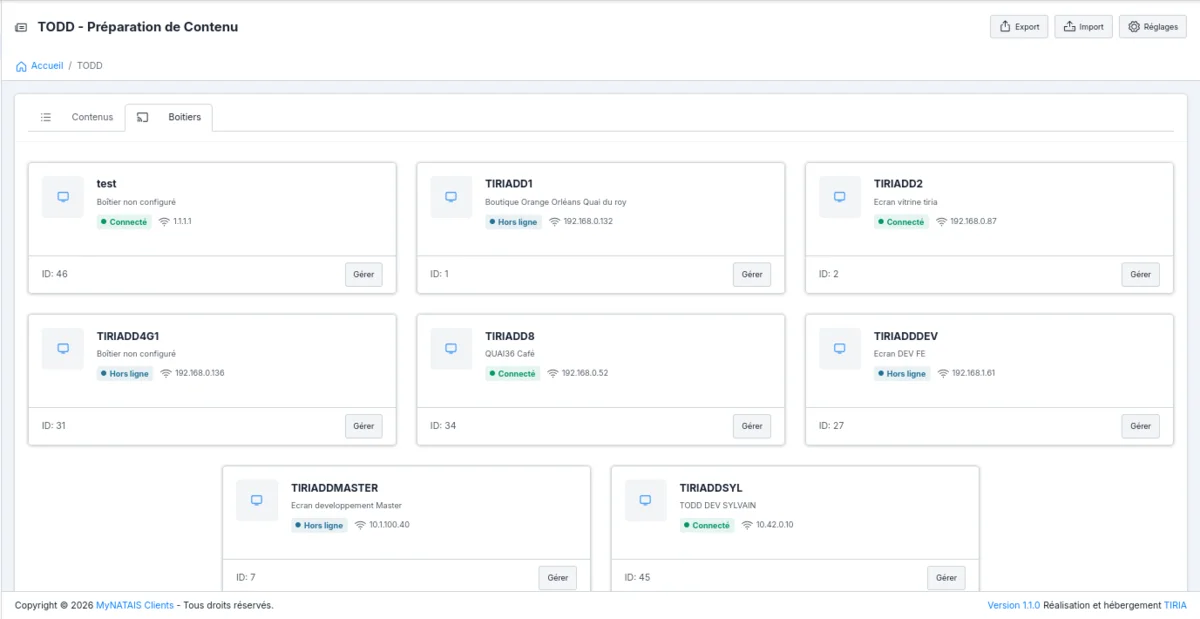Click the page header icon beside TODD title

coord(21,27)
